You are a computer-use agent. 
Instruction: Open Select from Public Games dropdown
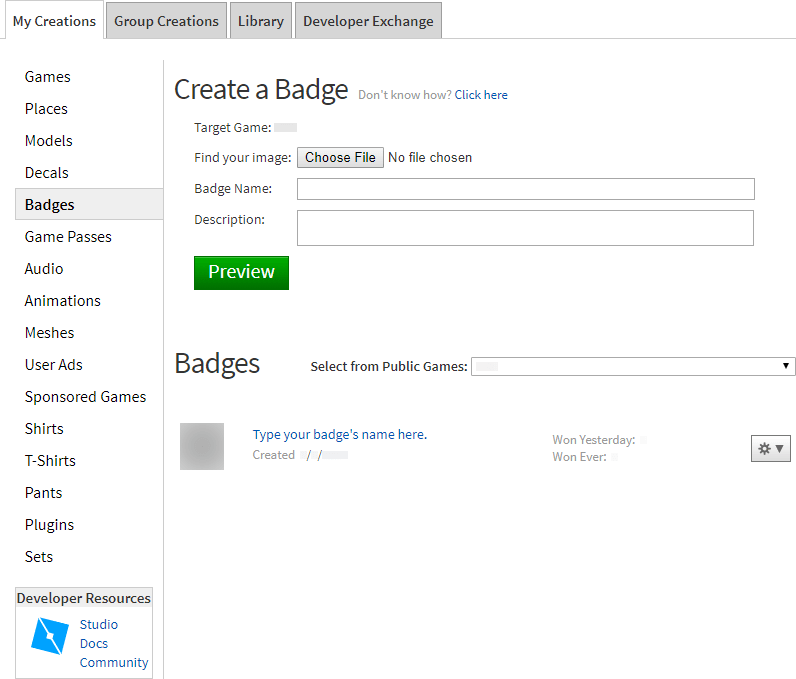(x=633, y=366)
